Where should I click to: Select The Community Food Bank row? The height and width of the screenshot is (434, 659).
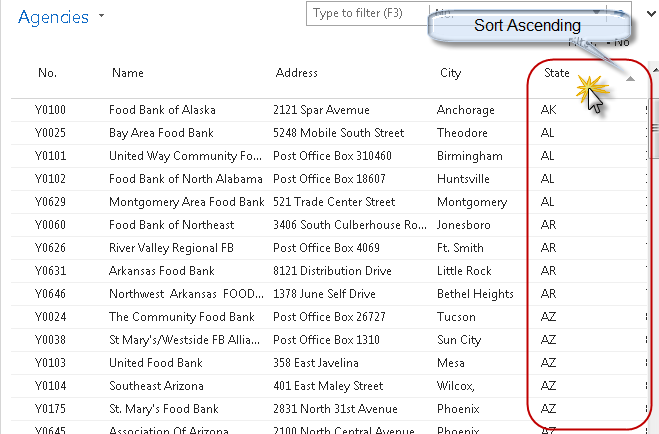coord(181,317)
